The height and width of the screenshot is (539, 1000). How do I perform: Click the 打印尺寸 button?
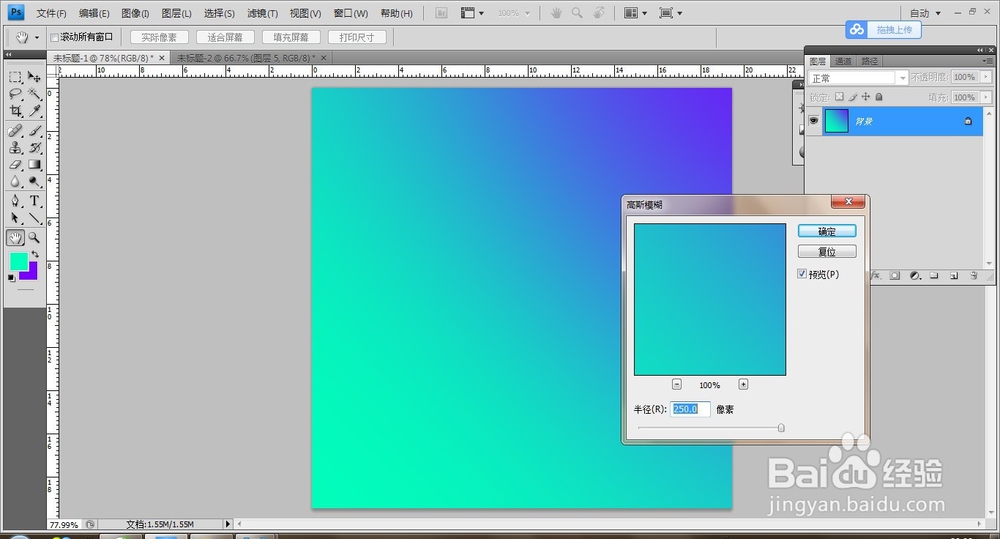tap(357, 38)
